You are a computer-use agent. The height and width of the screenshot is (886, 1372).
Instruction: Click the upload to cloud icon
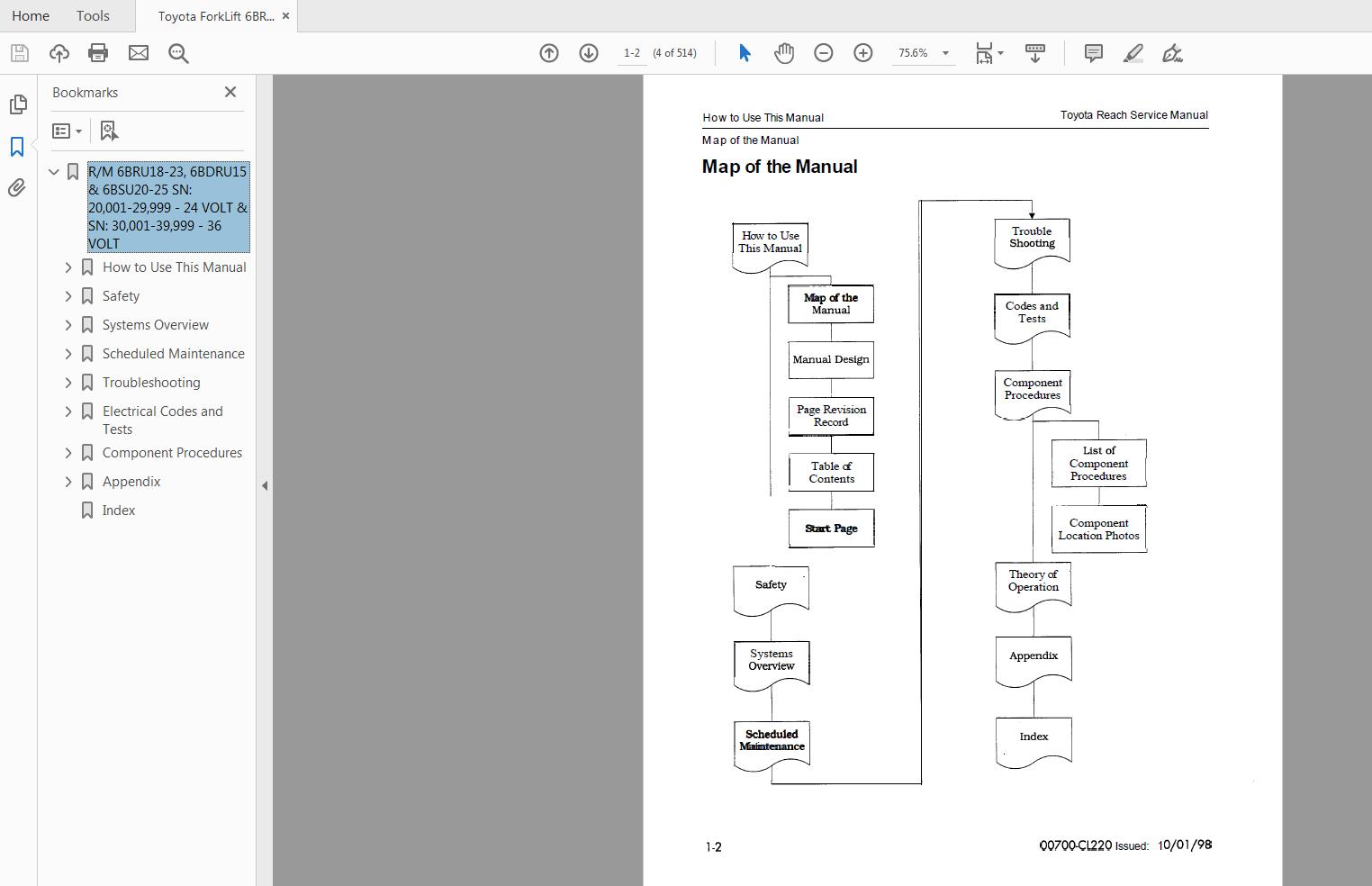point(59,53)
